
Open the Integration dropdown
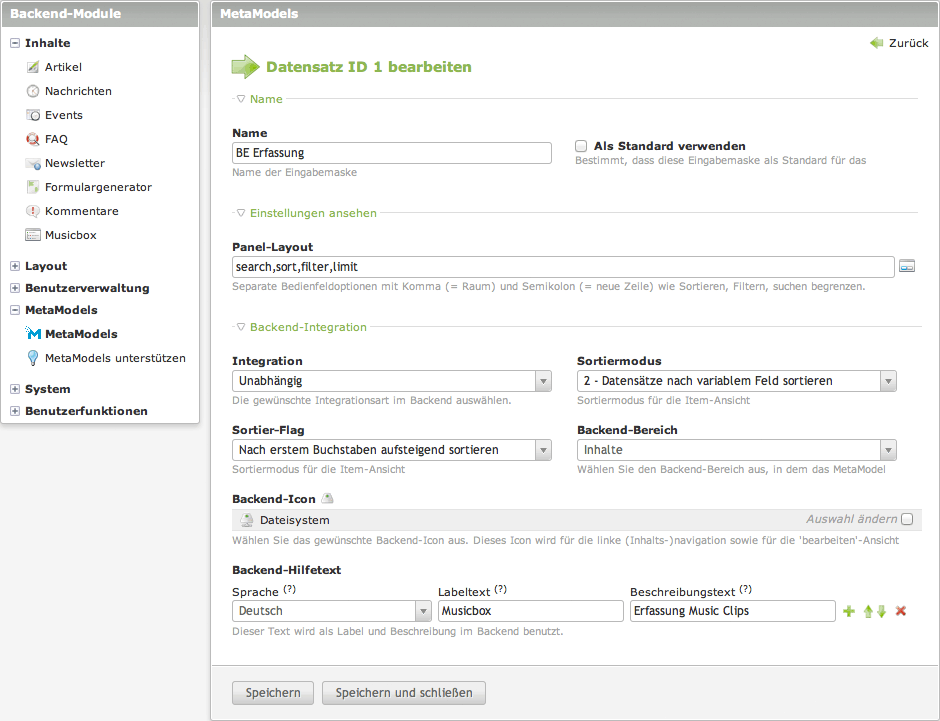click(391, 381)
